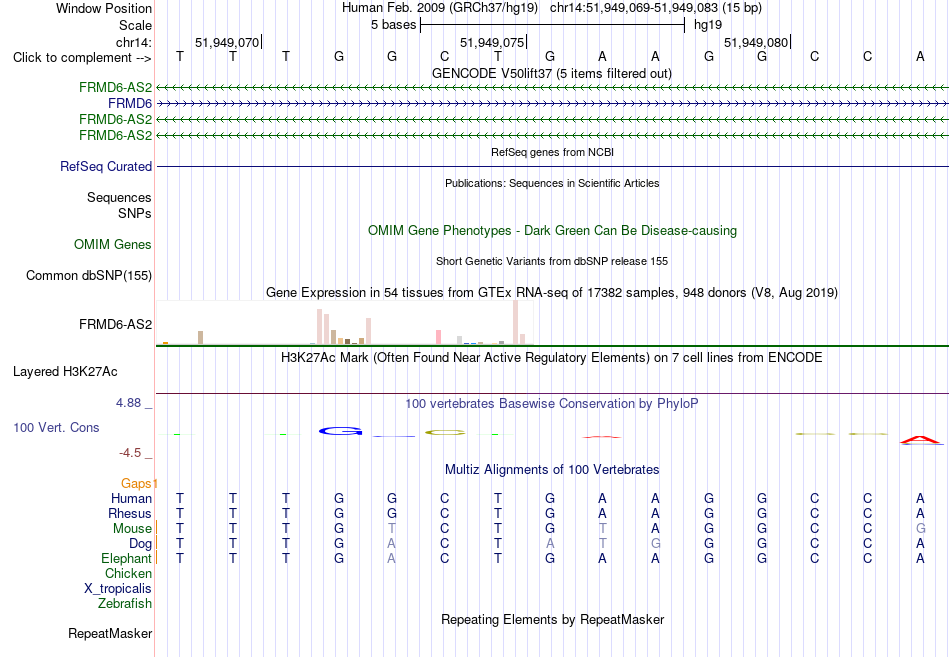
Task: Click the greyed A mismatch in Elephant row
Action: coord(391,559)
